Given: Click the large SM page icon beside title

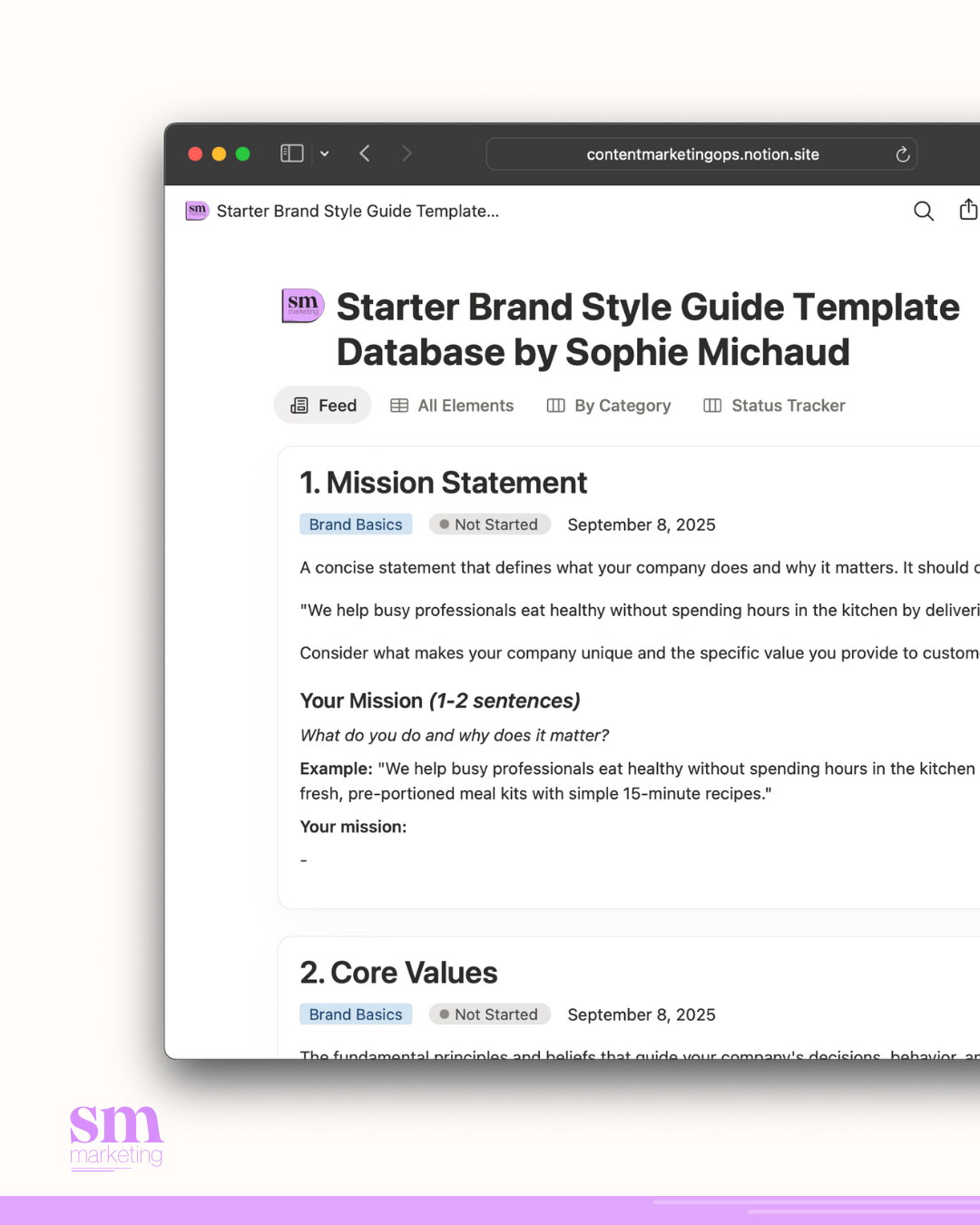Looking at the screenshot, I should click(303, 307).
